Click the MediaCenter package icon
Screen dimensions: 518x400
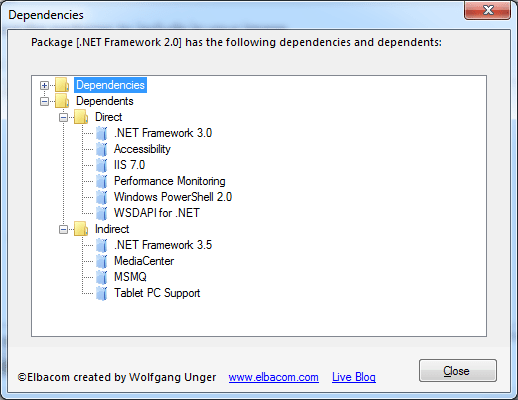tap(102, 261)
